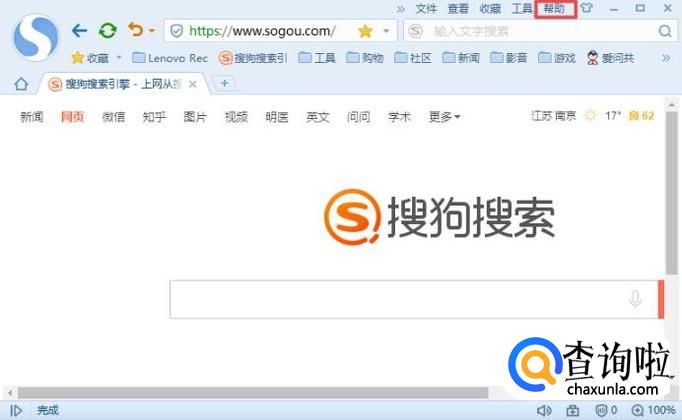The width and height of the screenshot is (682, 420).
Task: Show more bookmarks with right chevron
Action: [x=666, y=58]
